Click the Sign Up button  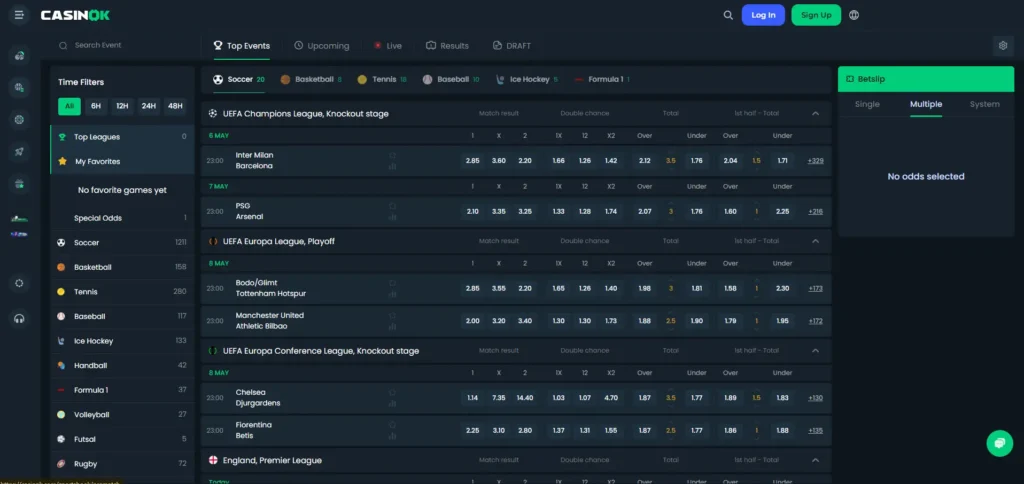pos(816,15)
